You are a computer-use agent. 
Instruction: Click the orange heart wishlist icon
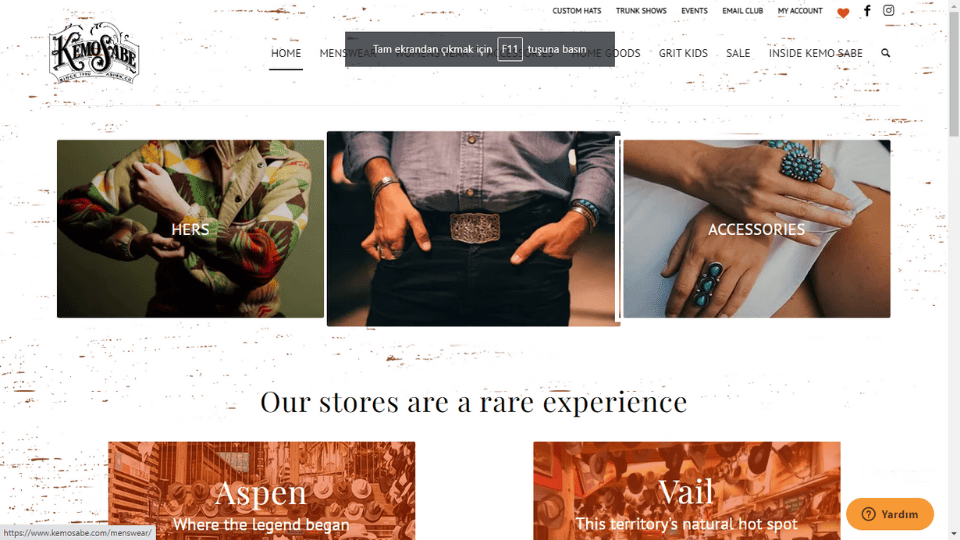[843, 12]
